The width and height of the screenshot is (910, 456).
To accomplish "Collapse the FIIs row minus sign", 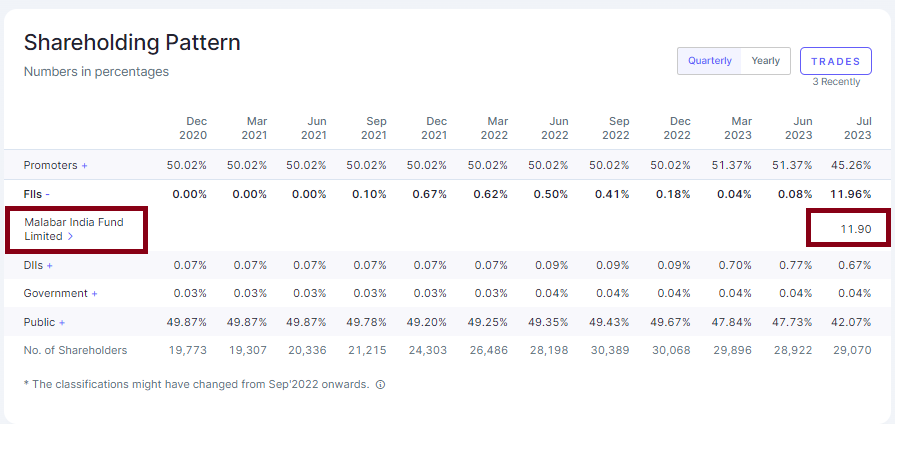I will point(48,195).
